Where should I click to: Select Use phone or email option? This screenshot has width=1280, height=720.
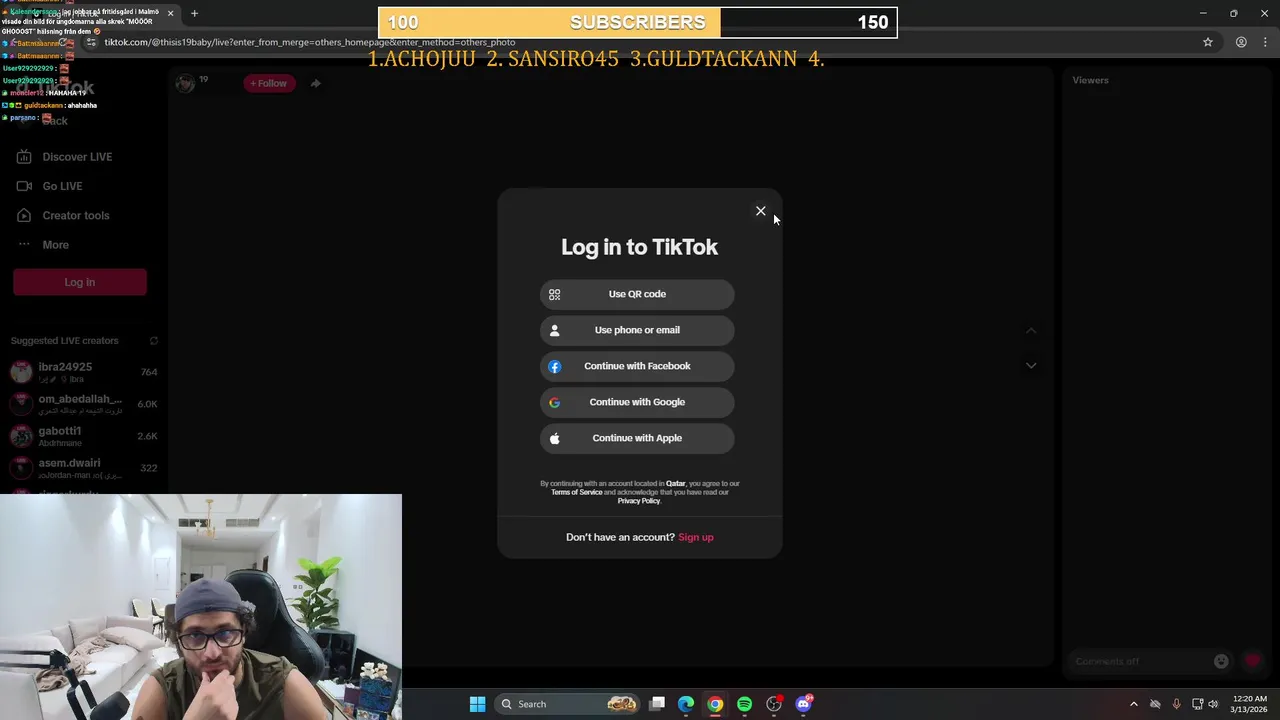coord(637,330)
